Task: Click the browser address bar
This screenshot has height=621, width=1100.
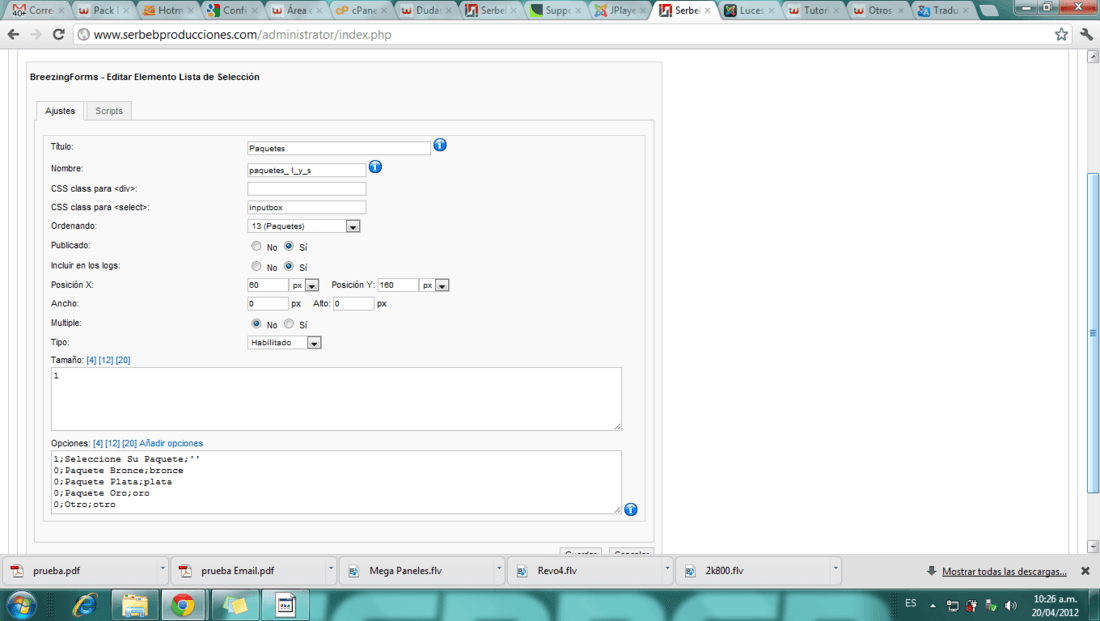Action: pos(561,34)
